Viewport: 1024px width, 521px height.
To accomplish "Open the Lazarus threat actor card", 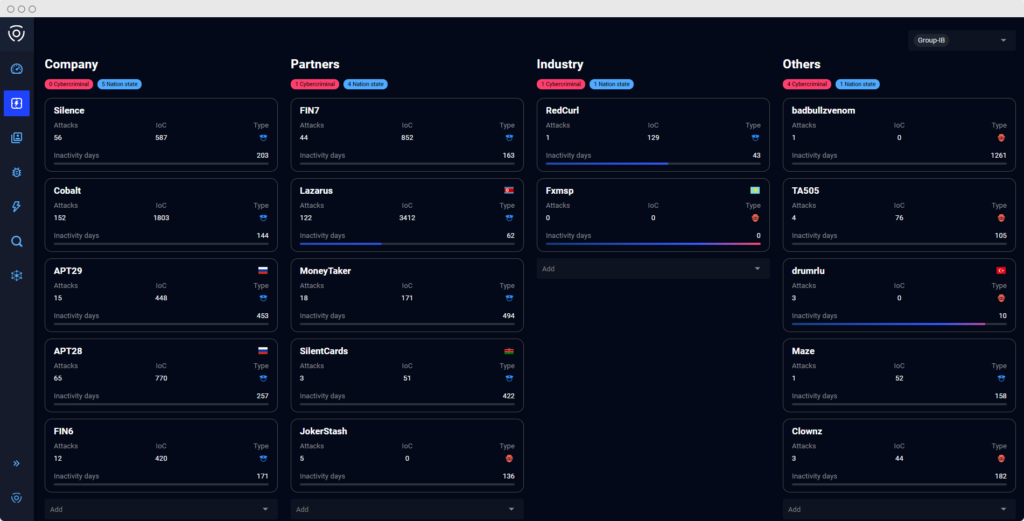I will point(407,214).
